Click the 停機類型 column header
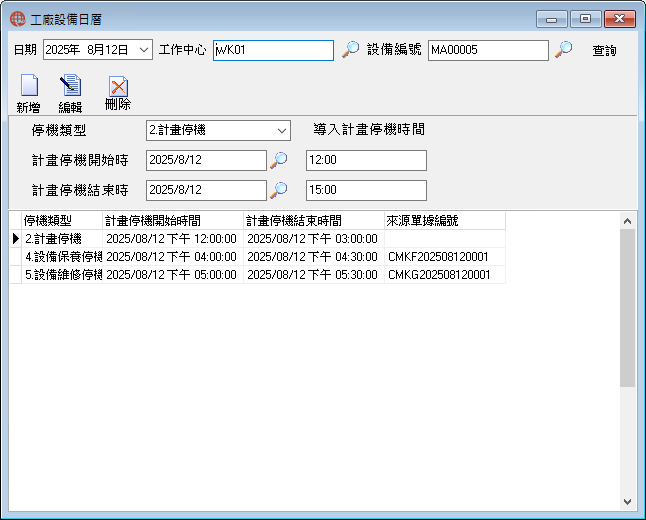646x520 pixels. [62, 221]
